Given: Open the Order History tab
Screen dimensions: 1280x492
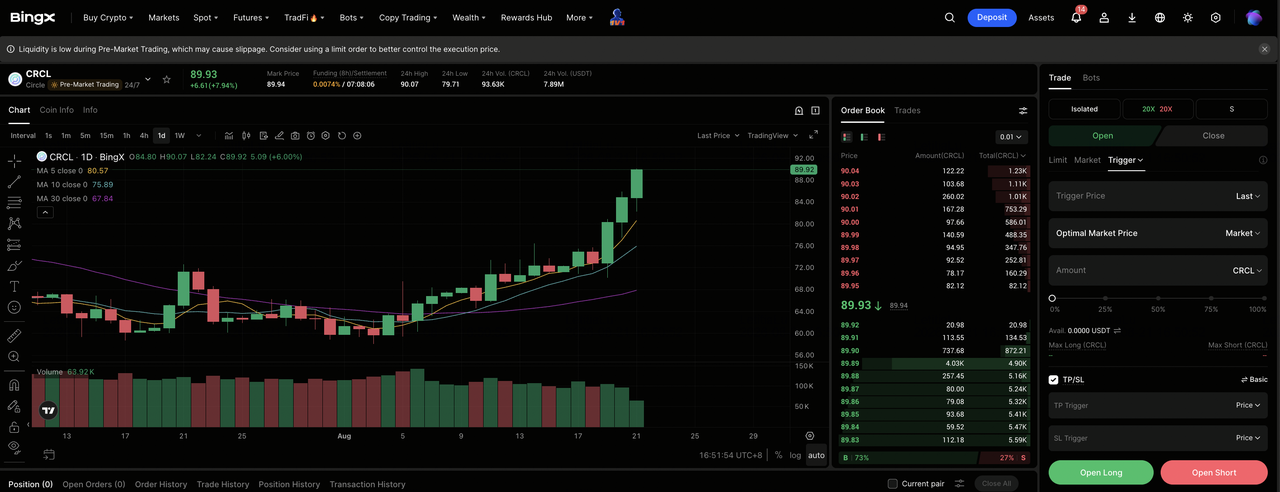Looking at the screenshot, I should 161,484.
